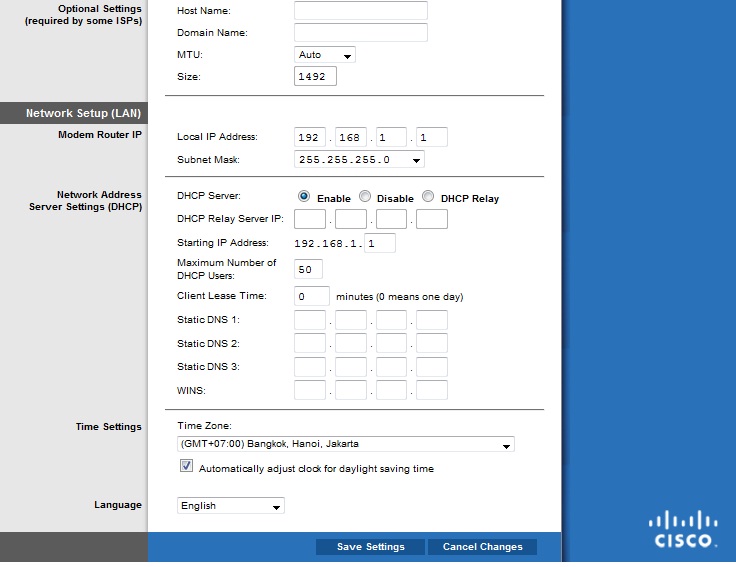Click the first Static DNS 3 octet field

click(310, 367)
